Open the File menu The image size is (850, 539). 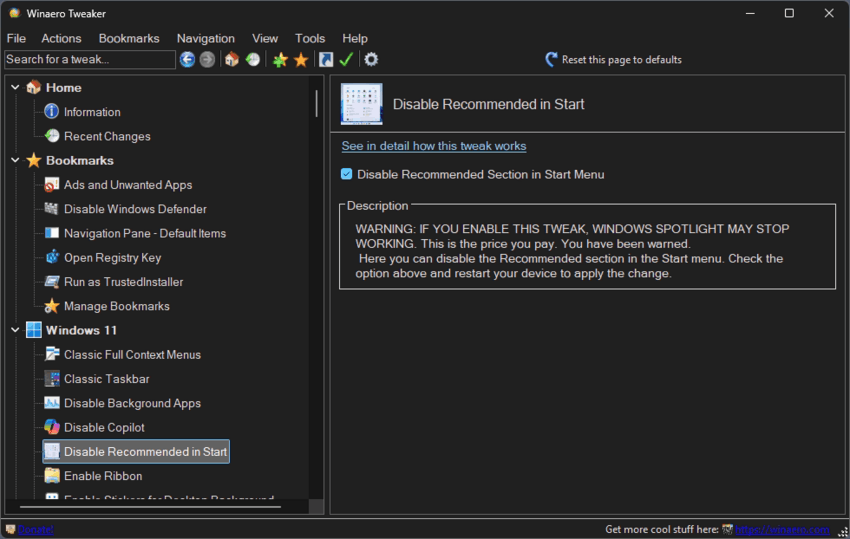coord(16,38)
